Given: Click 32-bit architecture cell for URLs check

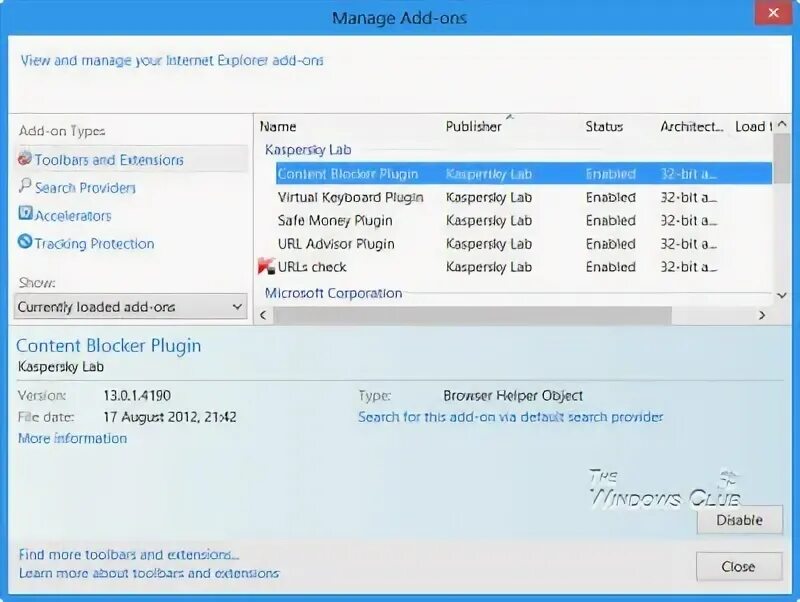Looking at the screenshot, I should point(688,267).
